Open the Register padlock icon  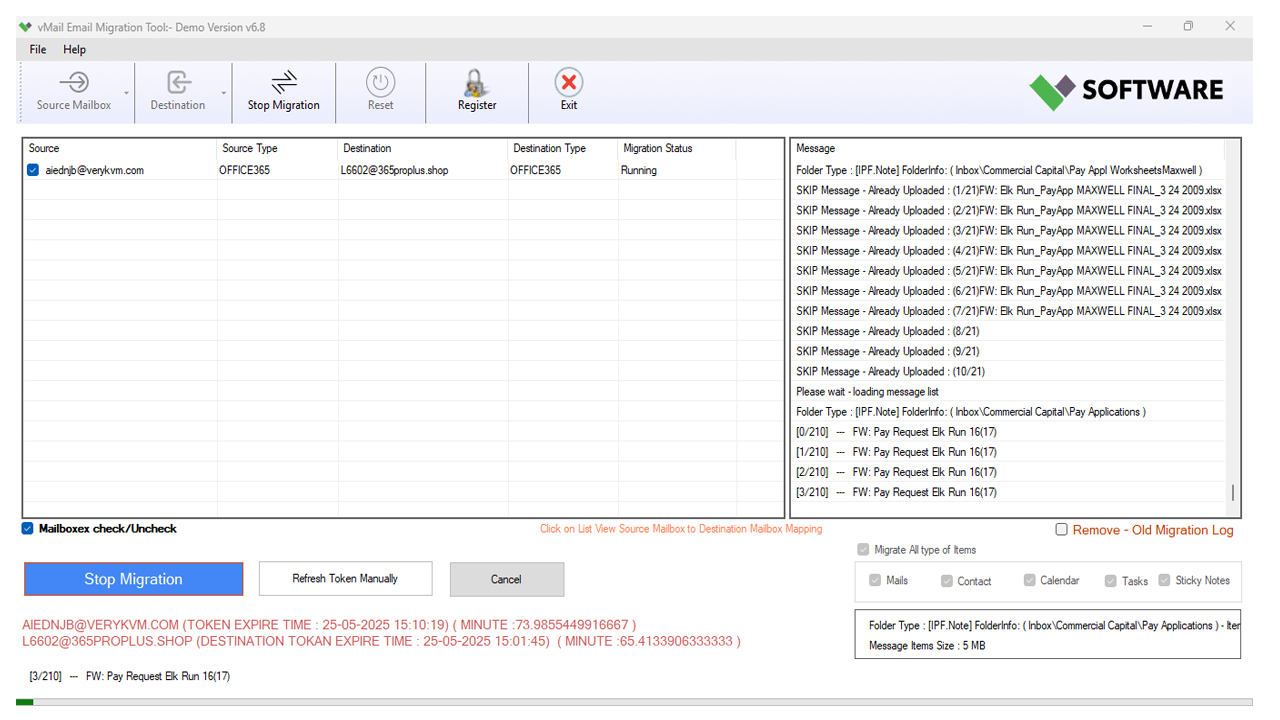coord(477,82)
